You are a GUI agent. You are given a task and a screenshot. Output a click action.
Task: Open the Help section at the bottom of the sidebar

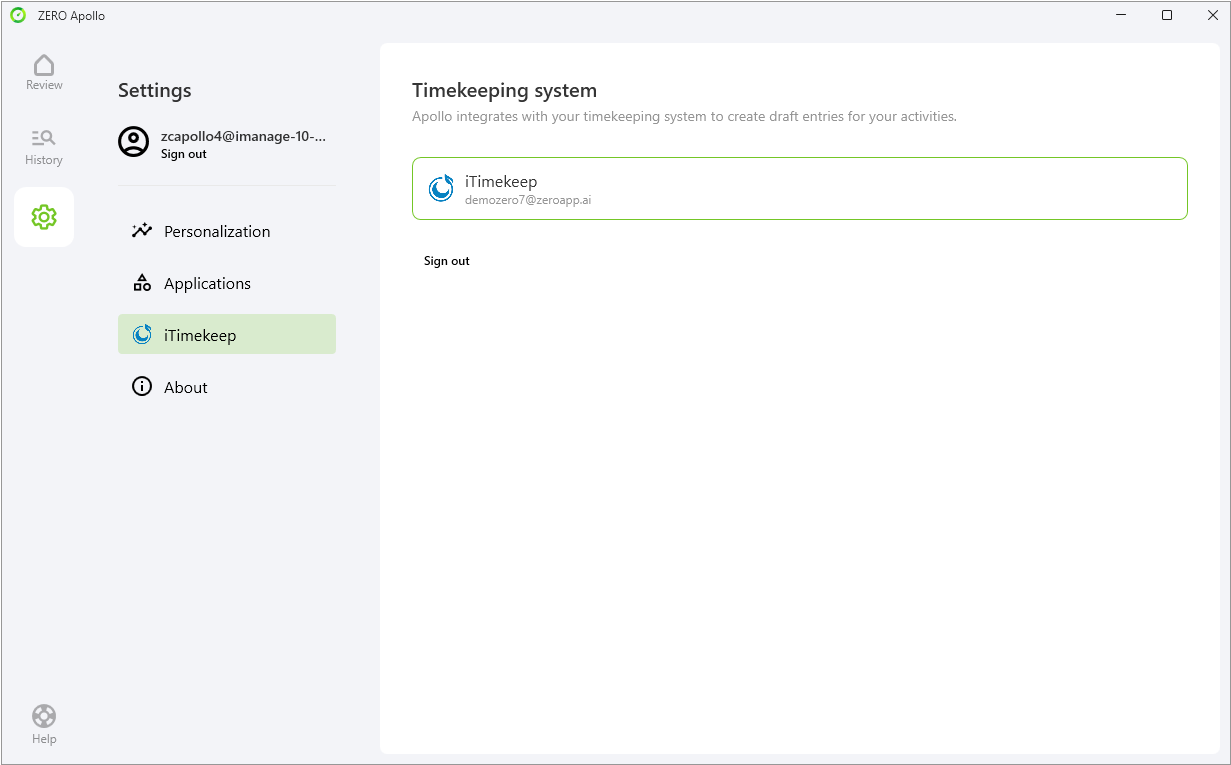44,725
